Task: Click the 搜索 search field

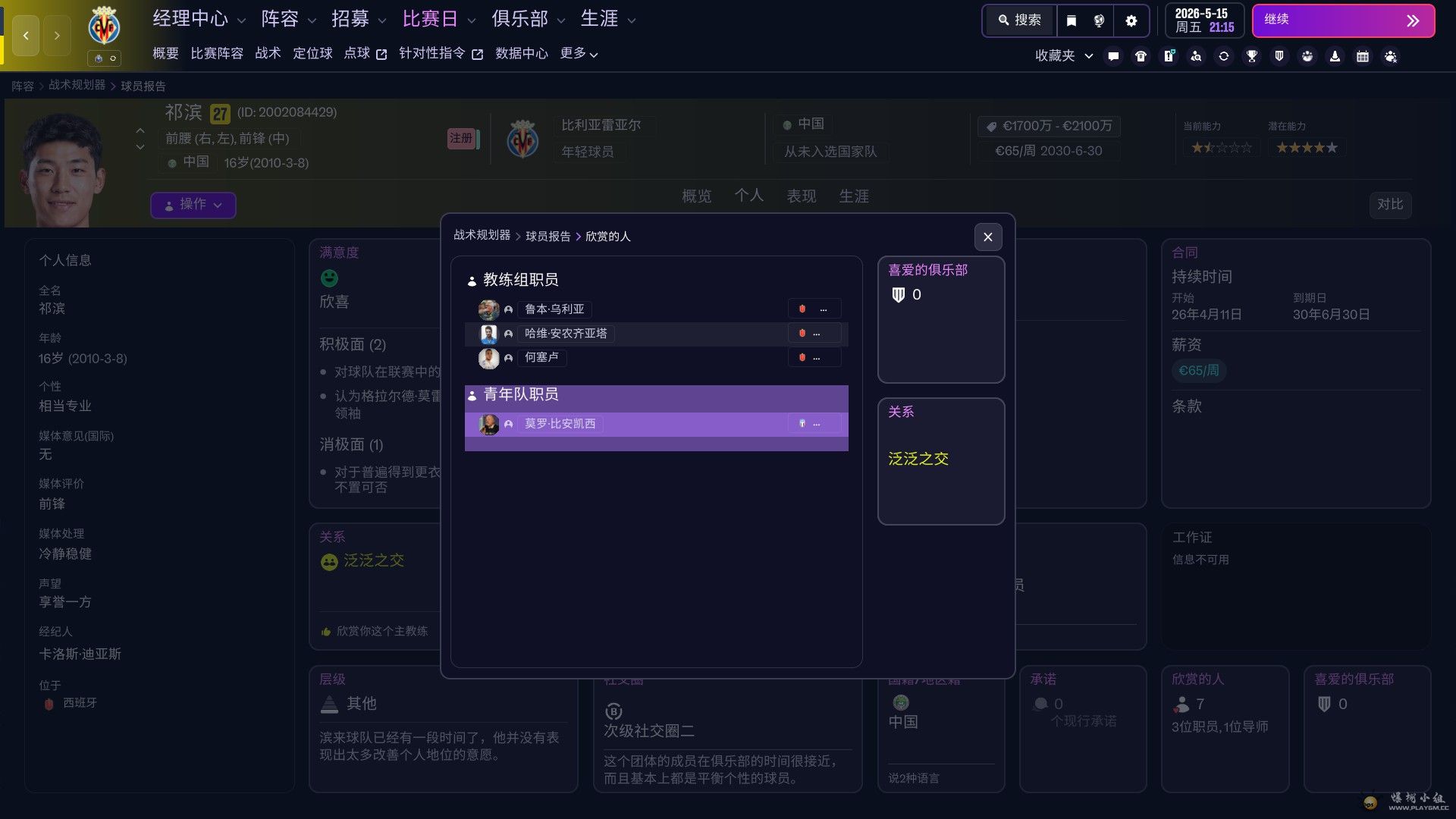Action: coord(1019,20)
